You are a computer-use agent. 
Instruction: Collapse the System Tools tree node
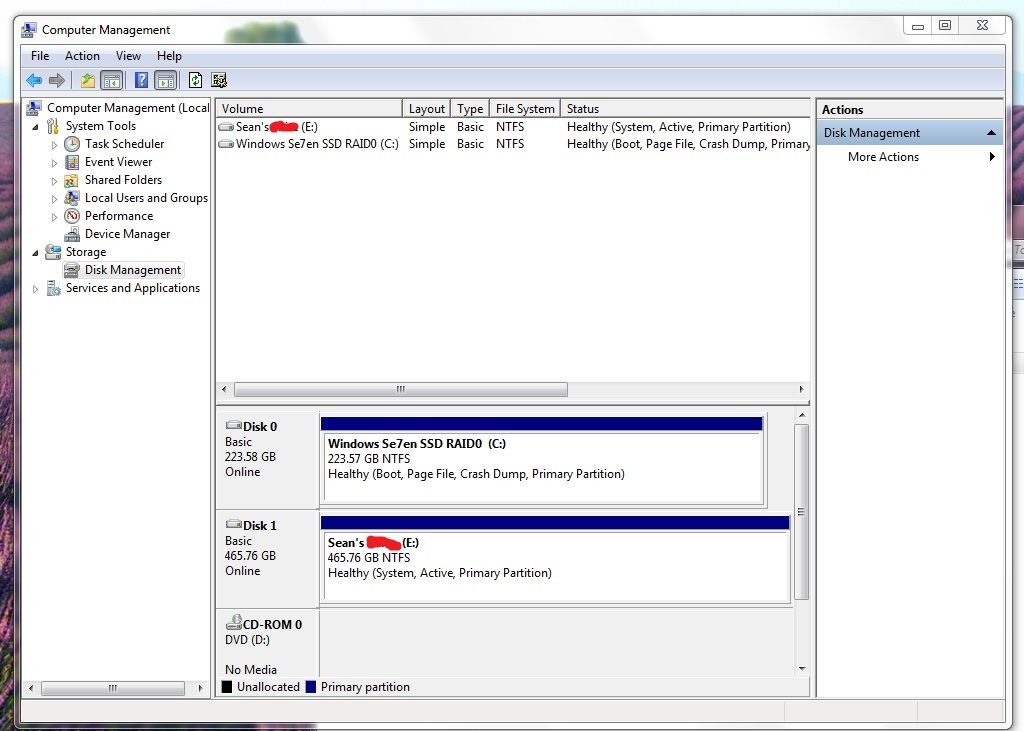pyautogui.click(x=36, y=127)
